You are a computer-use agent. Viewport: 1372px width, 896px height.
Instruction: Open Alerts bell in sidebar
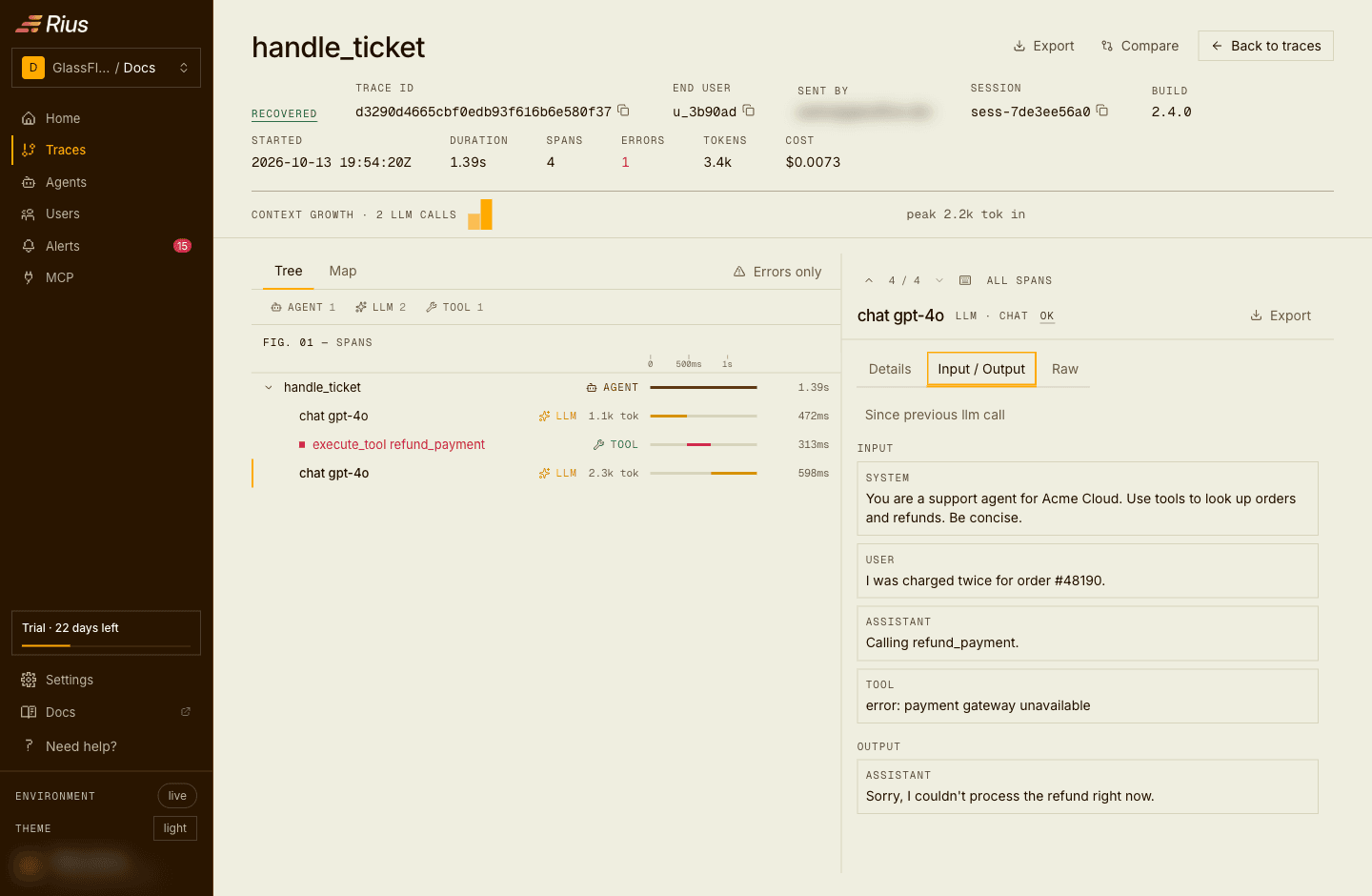[x=29, y=246]
